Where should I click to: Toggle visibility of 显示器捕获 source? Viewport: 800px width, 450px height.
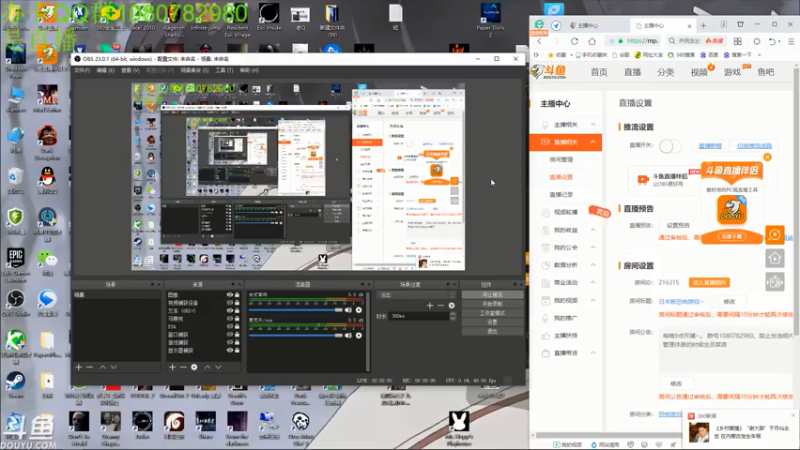(x=230, y=351)
